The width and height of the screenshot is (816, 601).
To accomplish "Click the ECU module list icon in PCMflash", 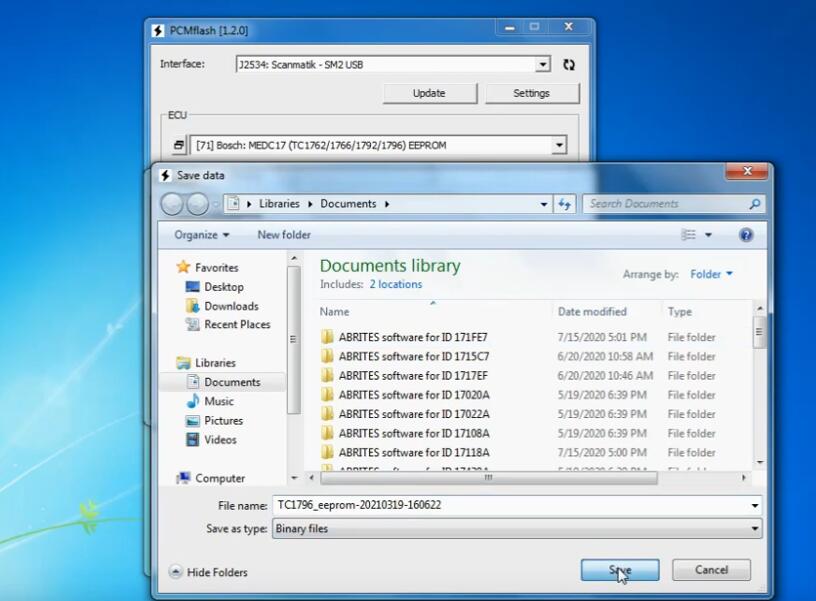I will pyautogui.click(x=178, y=145).
